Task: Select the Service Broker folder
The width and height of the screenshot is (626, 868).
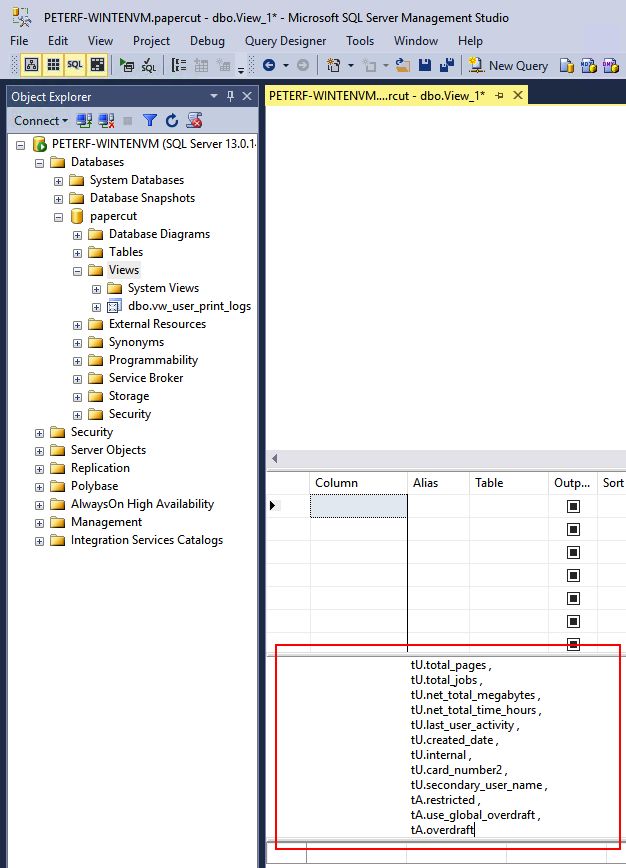Action: pos(146,378)
